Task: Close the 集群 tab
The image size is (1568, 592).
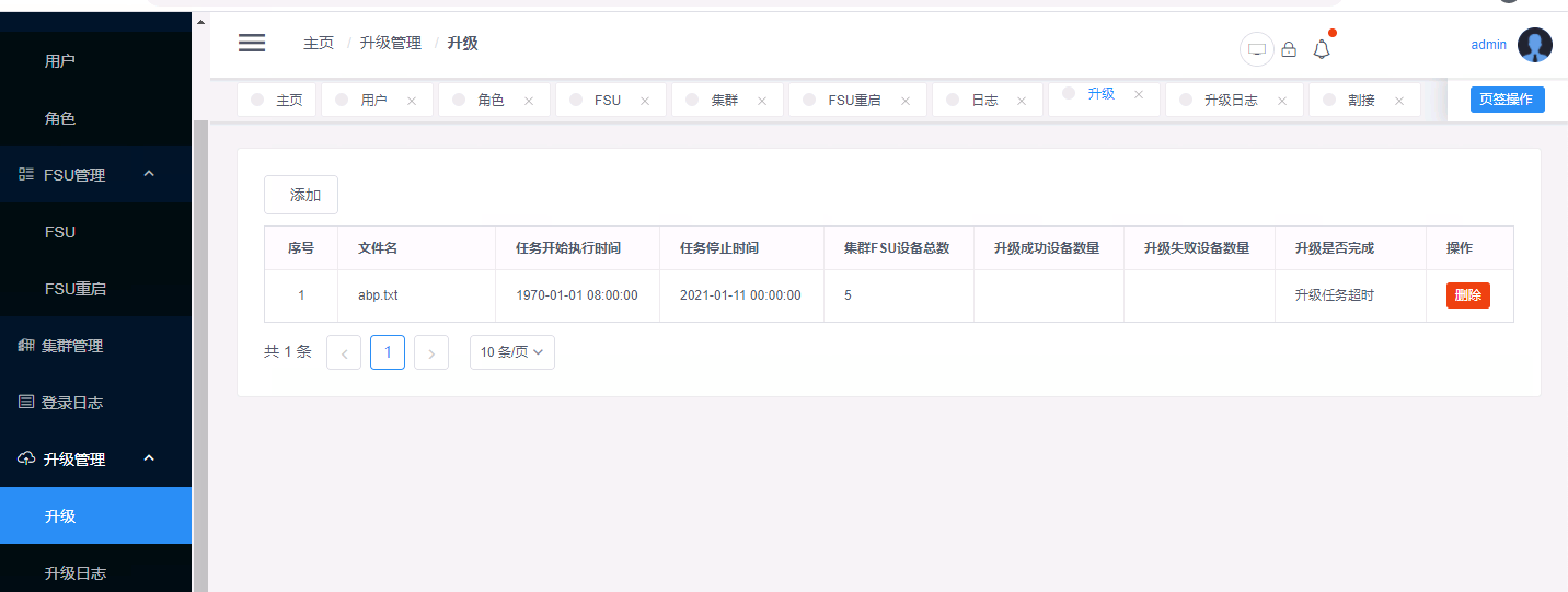Action: click(x=762, y=101)
